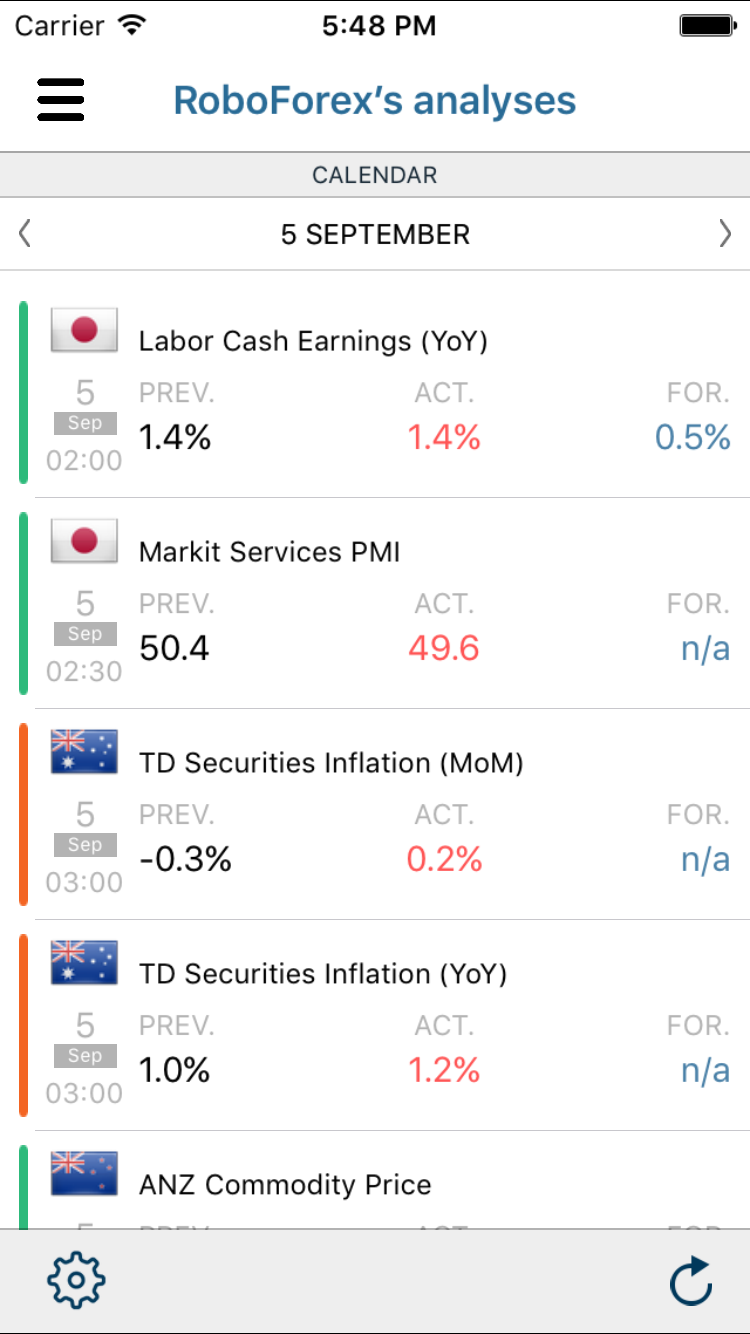Tap the 49.6 actual value
Viewport: 750px width, 1334px height.
pos(444,648)
